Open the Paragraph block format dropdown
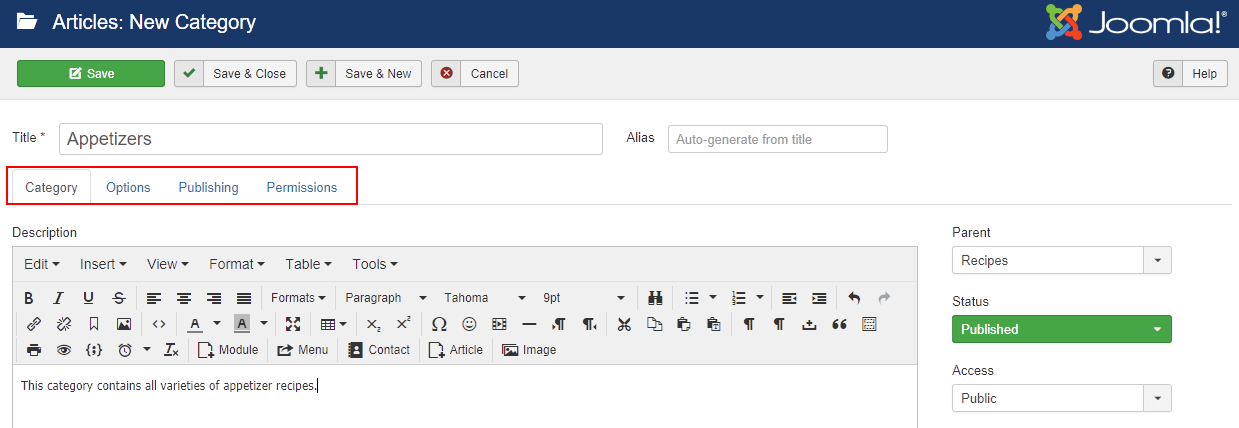Screen dimensions: 1239x428 pyautogui.click(x=386, y=298)
